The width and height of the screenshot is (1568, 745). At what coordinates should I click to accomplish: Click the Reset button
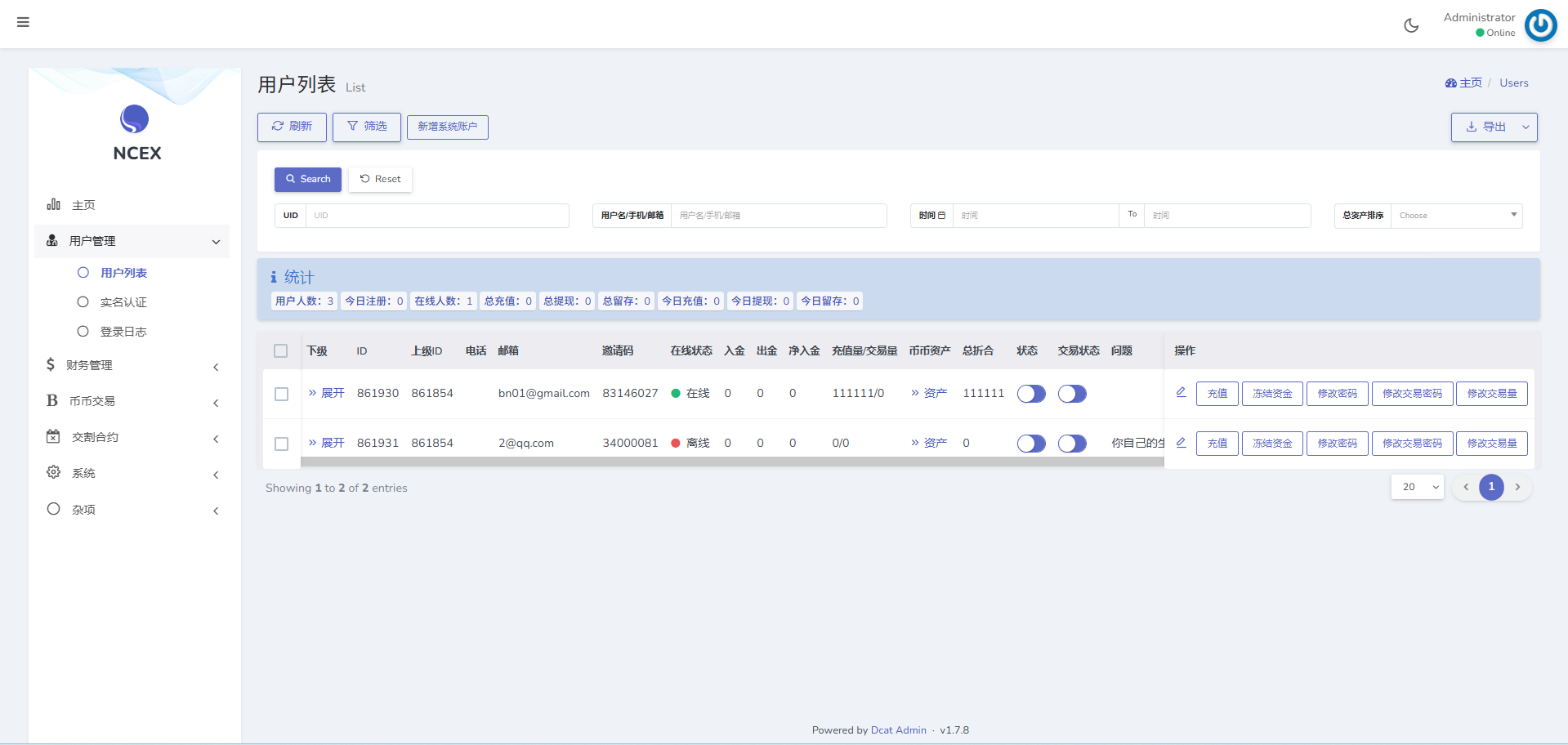click(381, 179)
